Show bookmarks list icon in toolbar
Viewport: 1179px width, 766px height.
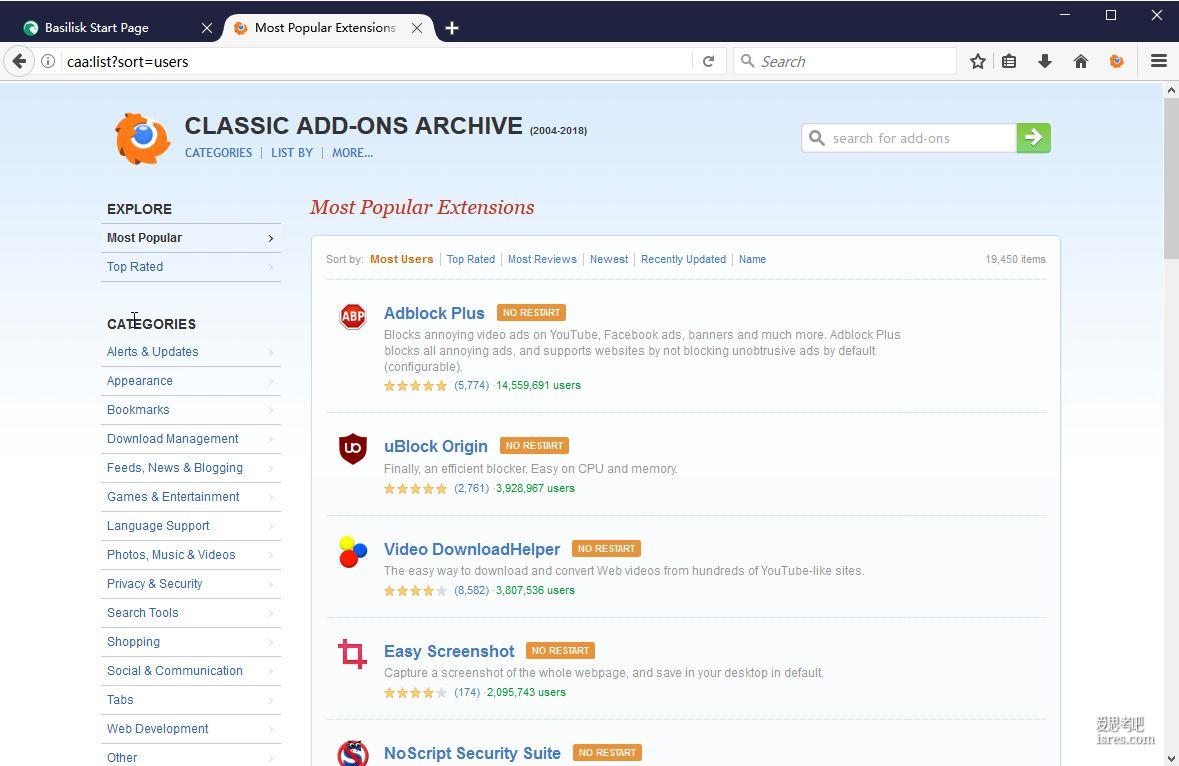[x=1009, y=62]
